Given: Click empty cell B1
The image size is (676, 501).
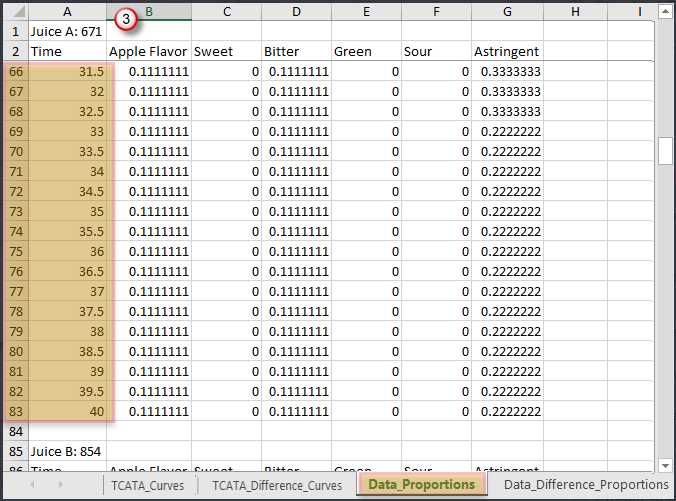Looking at the screenshot, I should [149, 31].
